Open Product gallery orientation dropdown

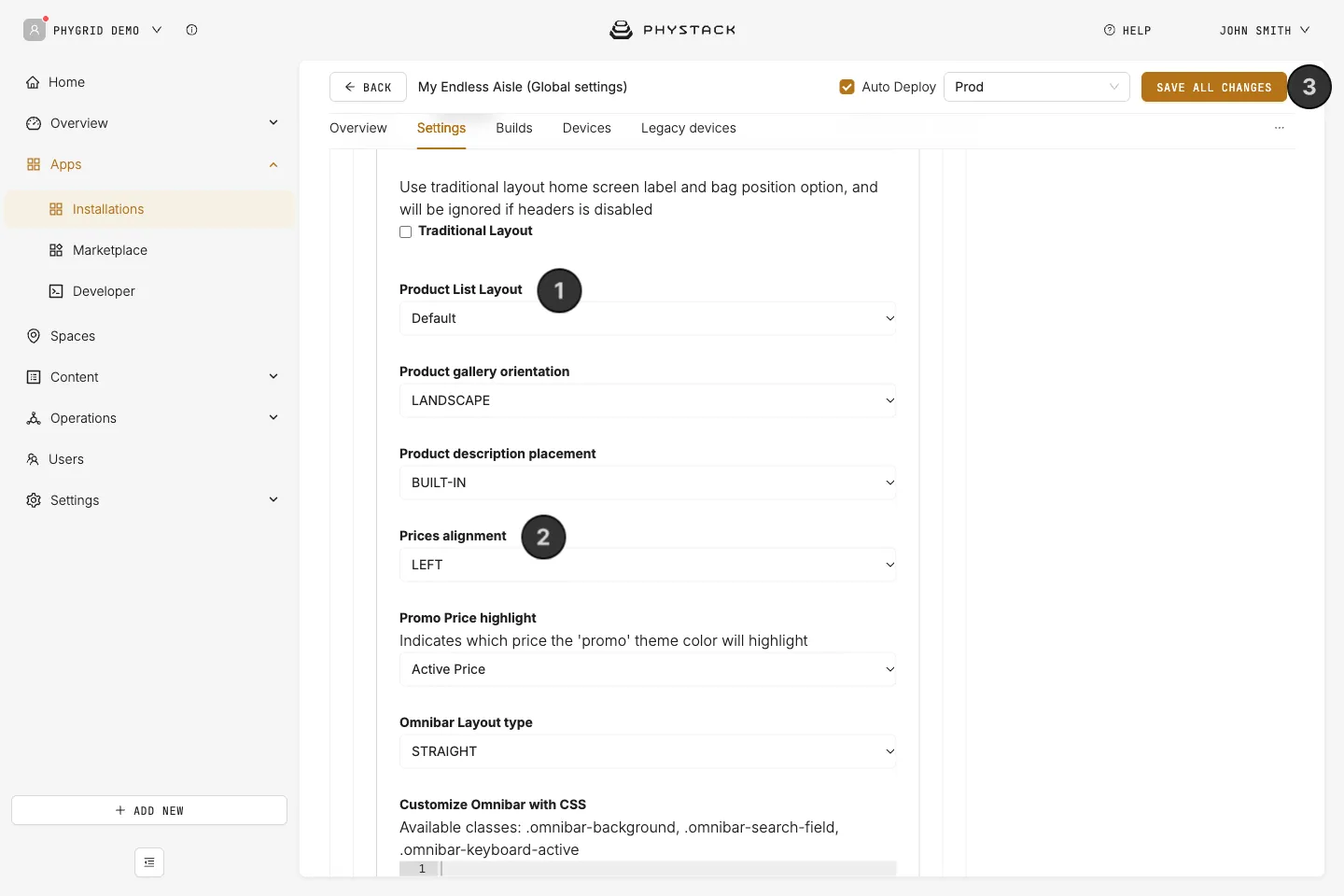pos(648,400)
